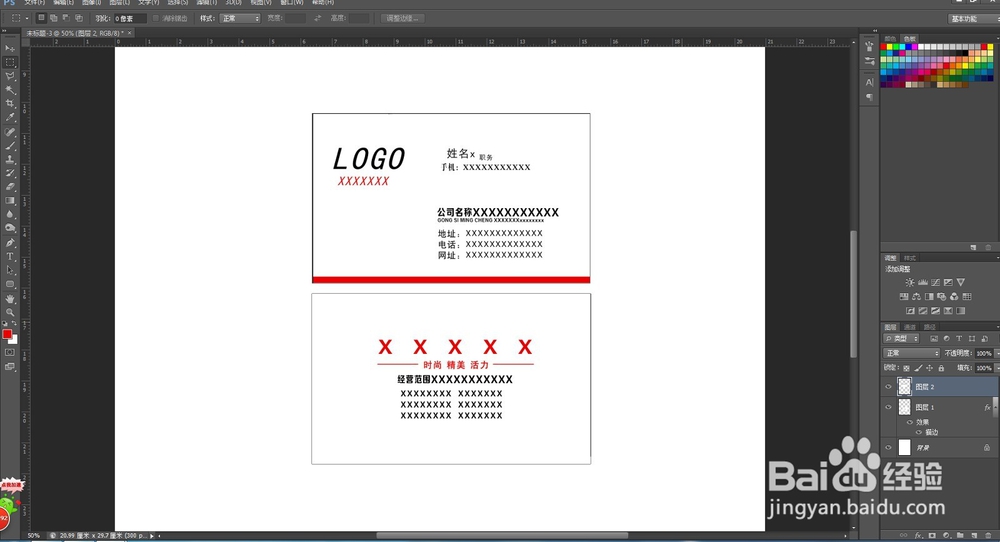Open the 编辑(E) menu
The image size is (1000, 542).
pos(63,3)
